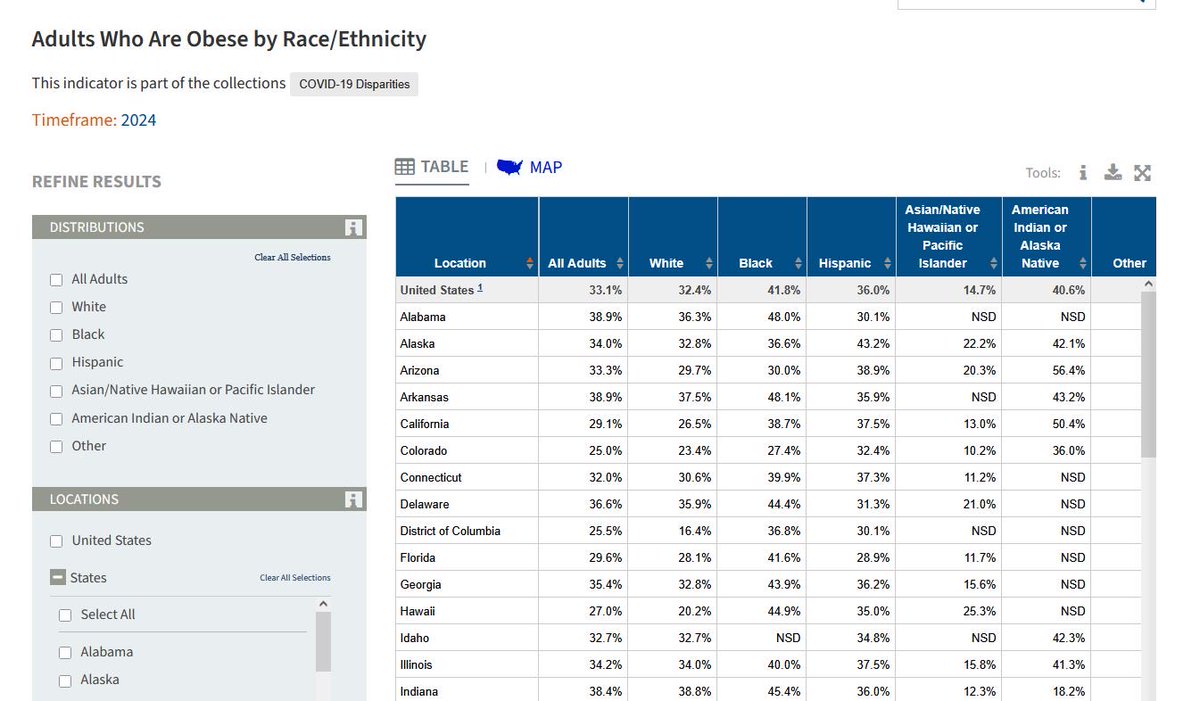Select the Florida table row label
The image size is (1200, 701).
tap(418, 558)
